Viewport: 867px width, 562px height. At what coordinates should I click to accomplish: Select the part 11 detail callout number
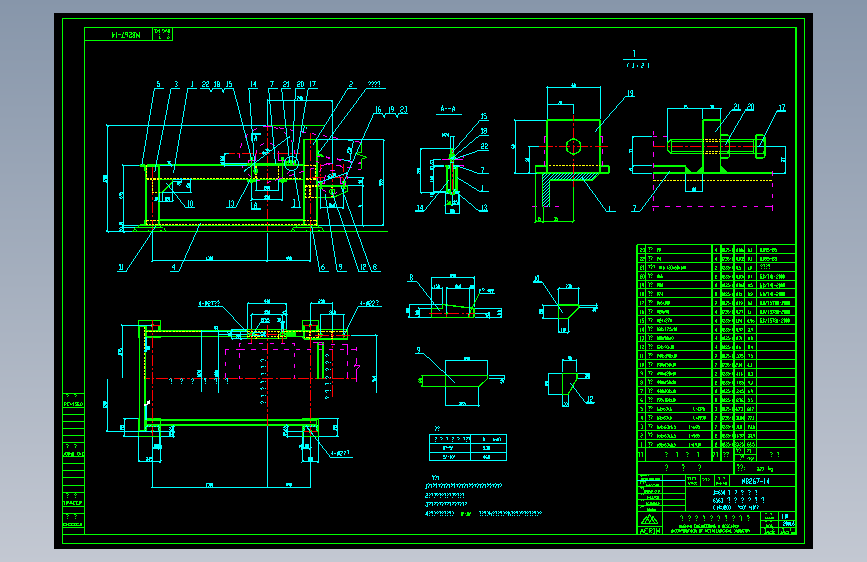(x=537, y=279)
